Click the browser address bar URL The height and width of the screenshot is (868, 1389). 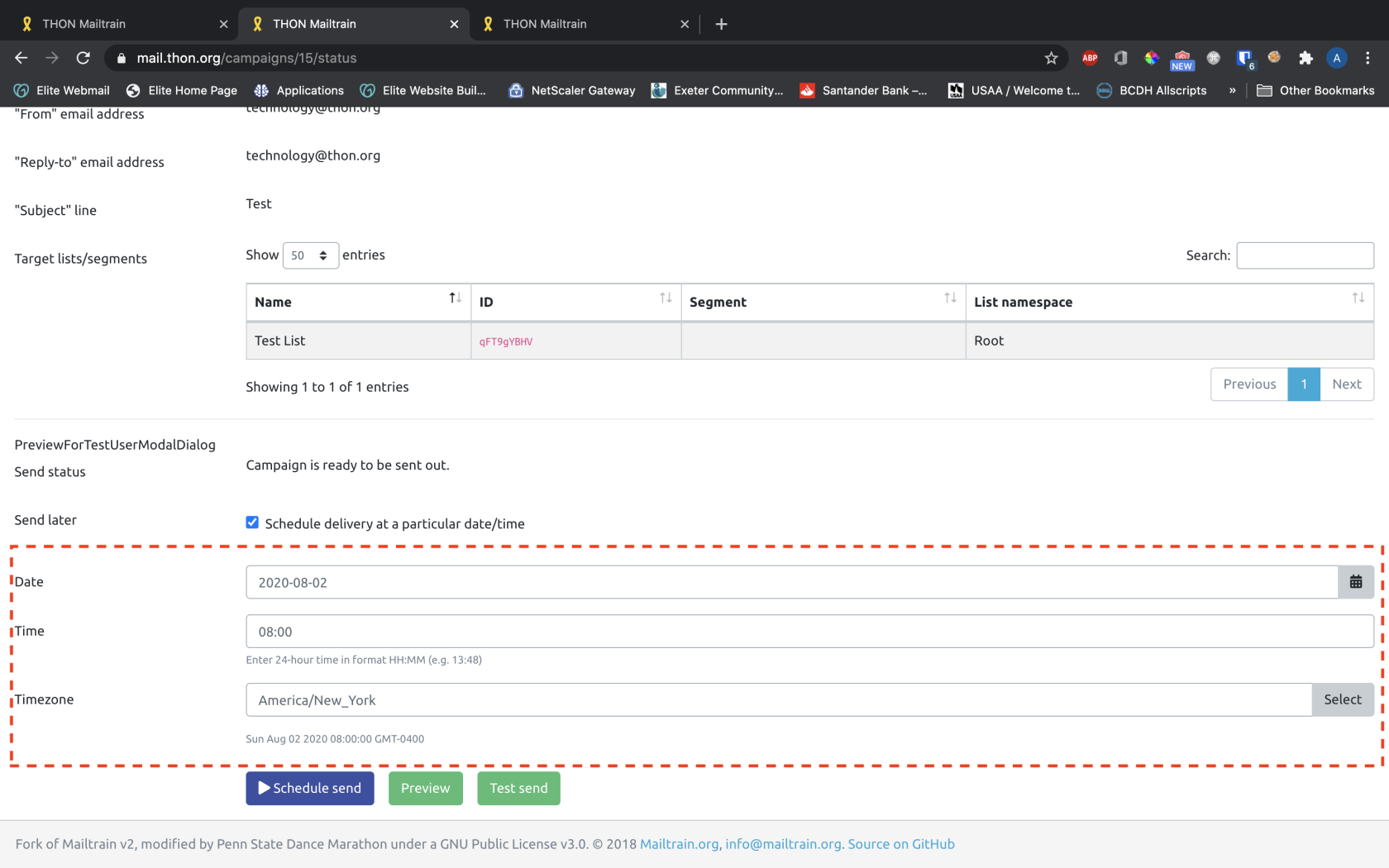(246, 58)
